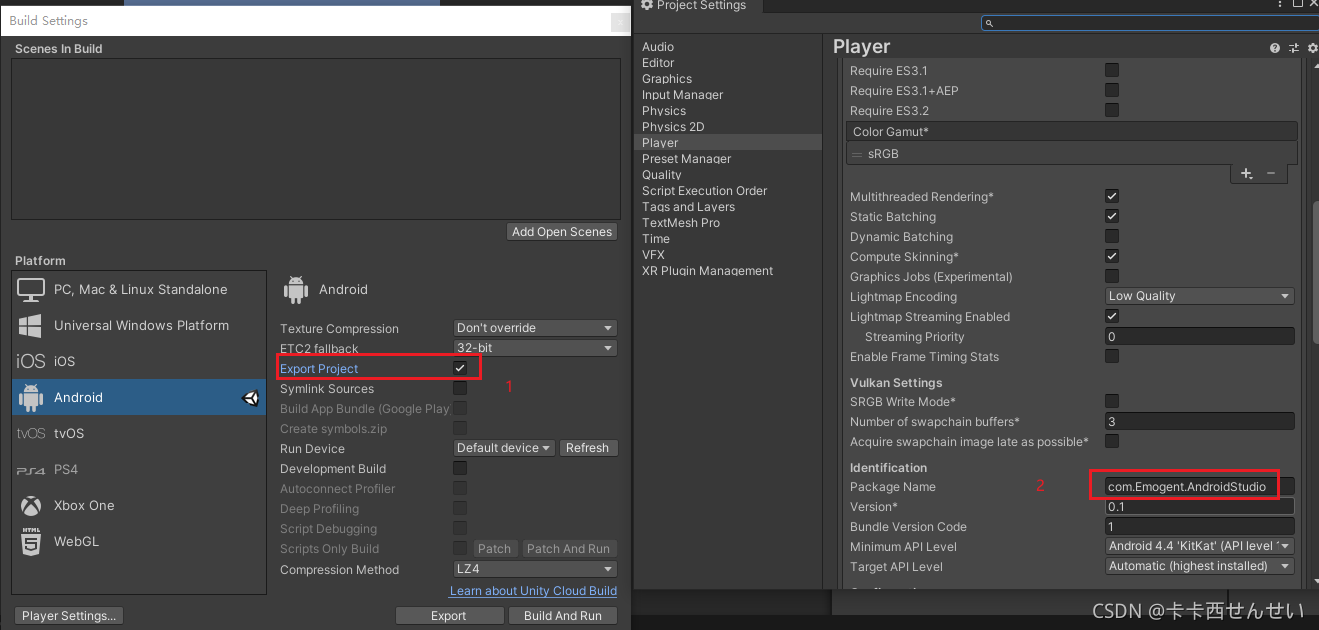This screenshot has height=630, width=1319.
Task: Add a Color Gamut with plus icon
Action: pos(1247,173)
